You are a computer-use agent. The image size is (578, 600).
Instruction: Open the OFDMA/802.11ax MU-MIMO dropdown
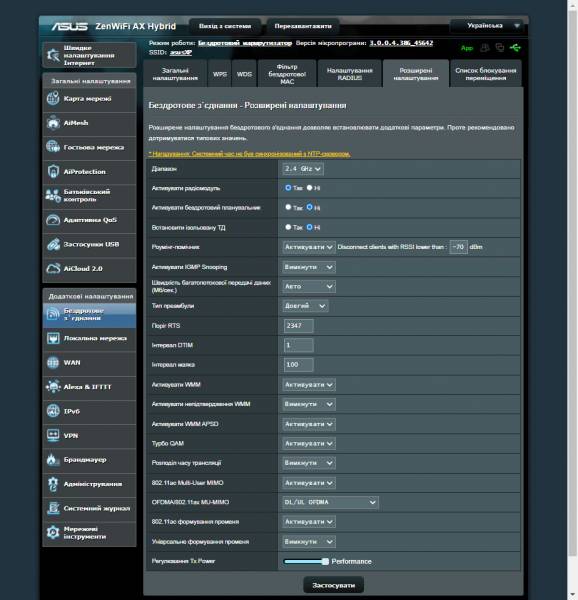click(330, 502)
